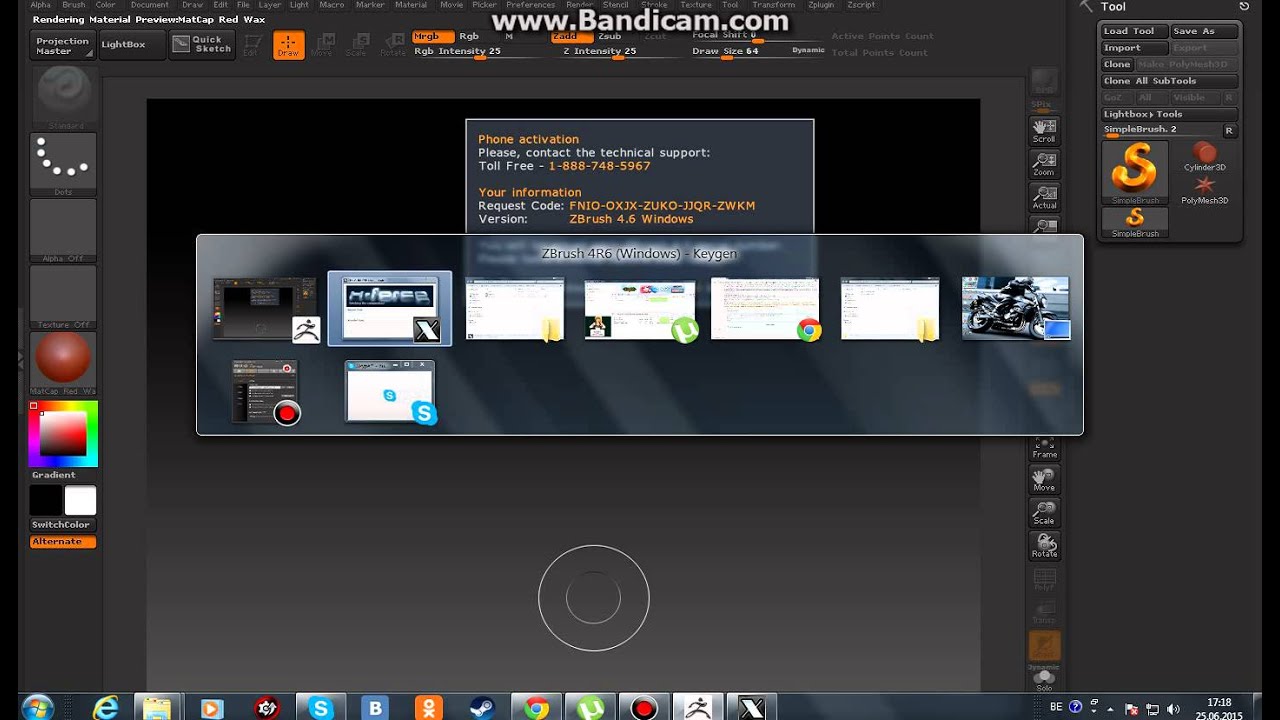The height and width of the screenshot is (720, 1280).
Task: Toggle the Dynamic draw size button
Action: point(808,50)
